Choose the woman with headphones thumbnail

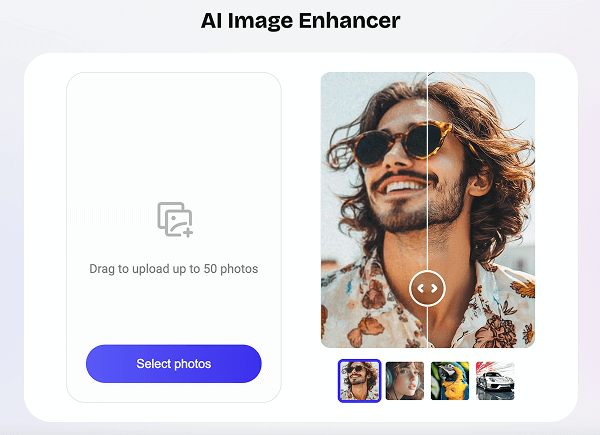405,381
